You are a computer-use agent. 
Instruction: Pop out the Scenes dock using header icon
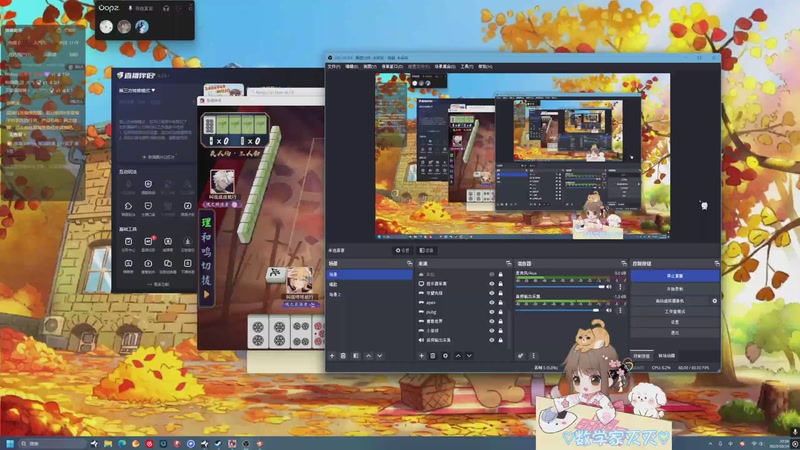coord(409,263)
